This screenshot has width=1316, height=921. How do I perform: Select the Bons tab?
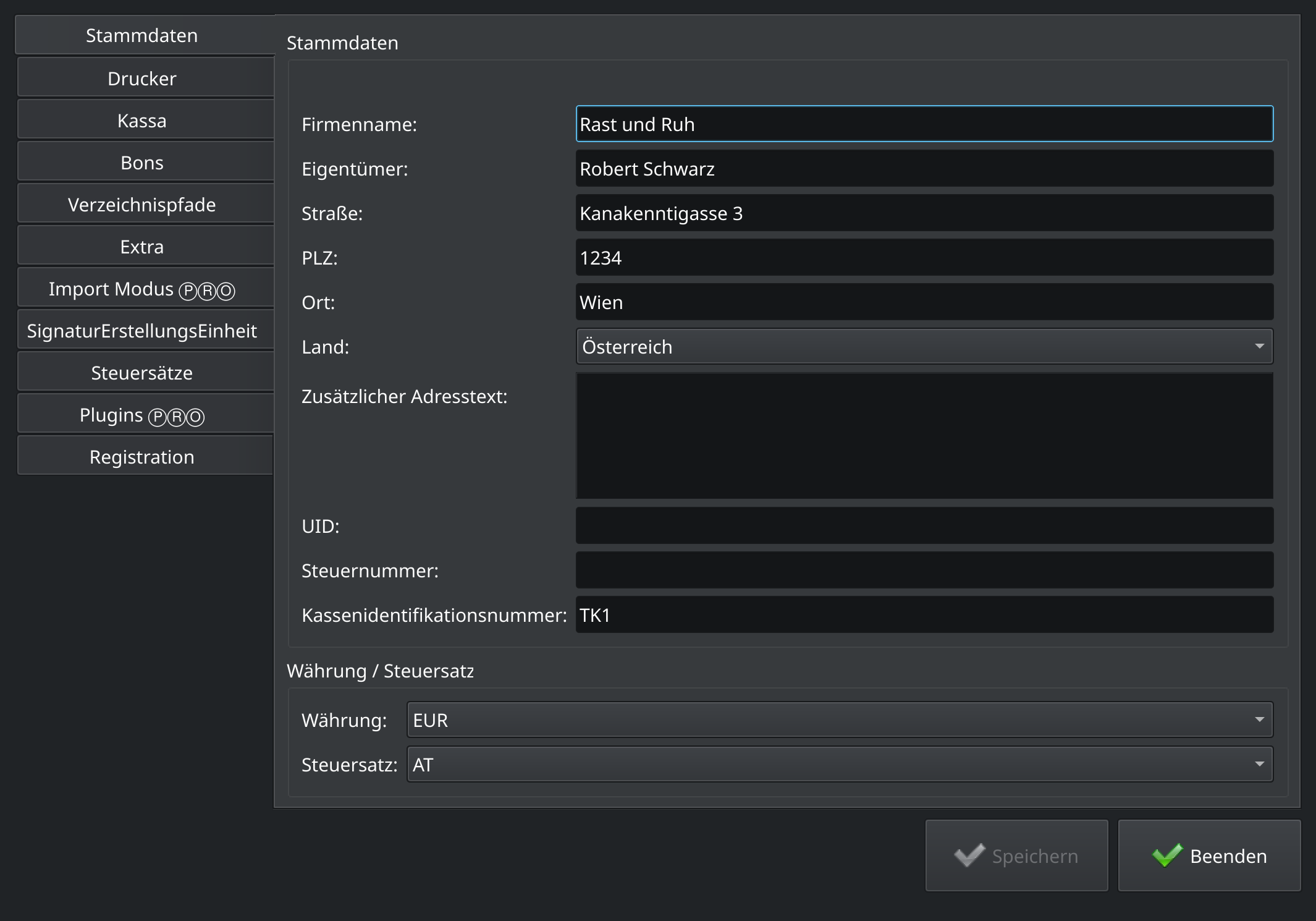pyautogui.click(x=146, y=162)
